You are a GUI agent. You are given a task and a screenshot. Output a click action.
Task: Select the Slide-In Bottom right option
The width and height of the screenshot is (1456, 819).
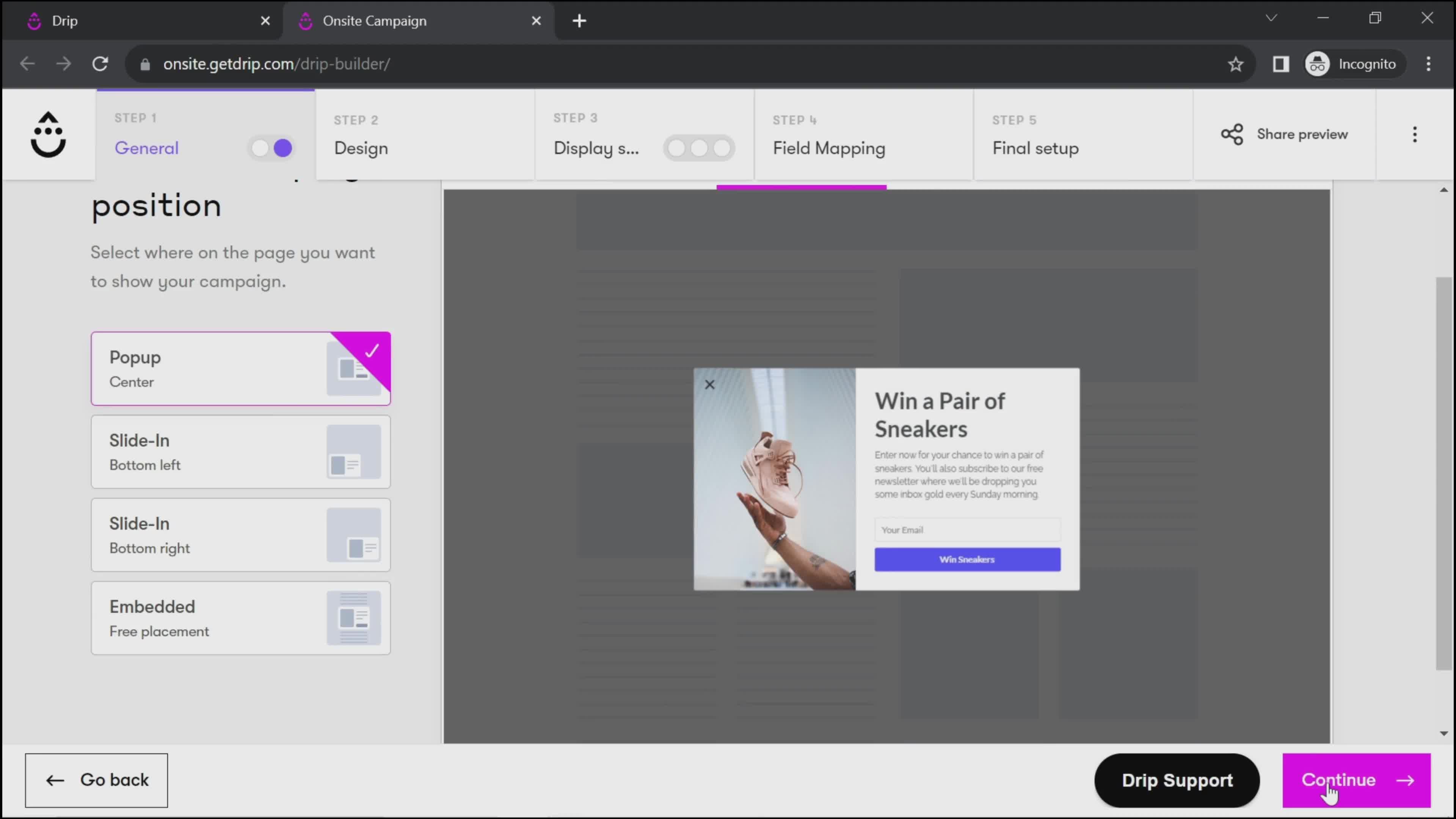tap(241, 535)
